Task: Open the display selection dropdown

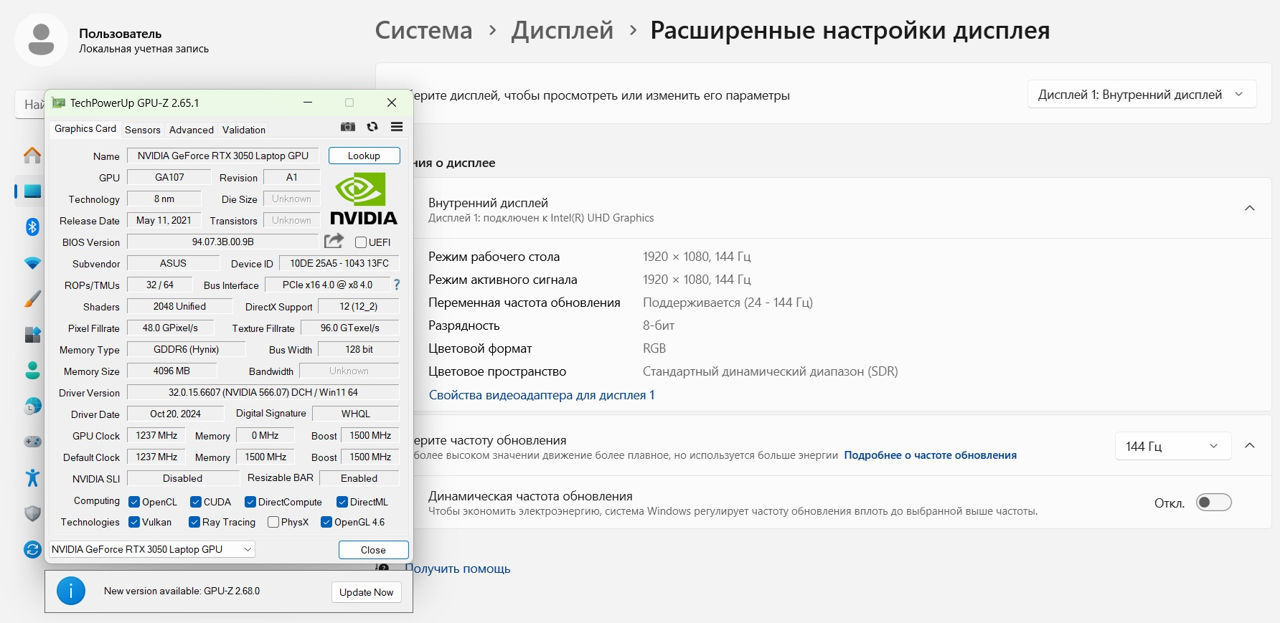Action: pyautogui.click(x=1141, y=95)
